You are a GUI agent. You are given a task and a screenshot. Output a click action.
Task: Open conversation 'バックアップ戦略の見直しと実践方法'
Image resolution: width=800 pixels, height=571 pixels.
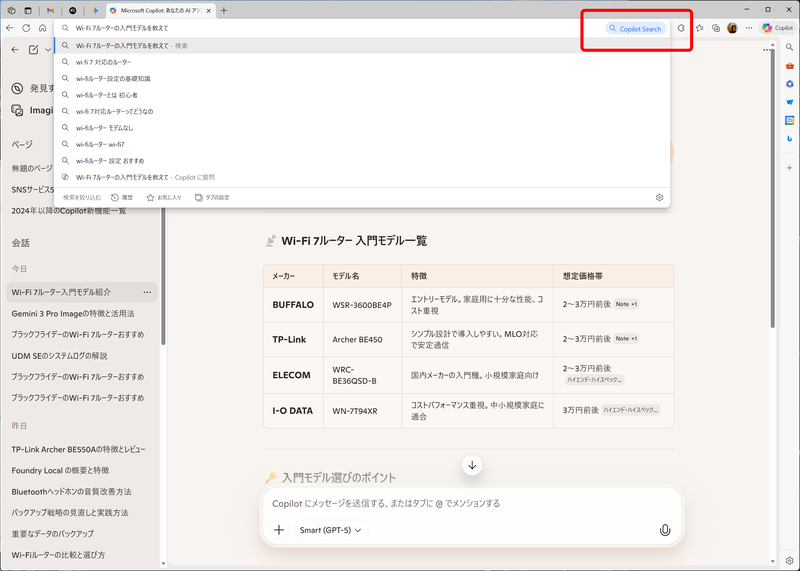coord(70,513)
